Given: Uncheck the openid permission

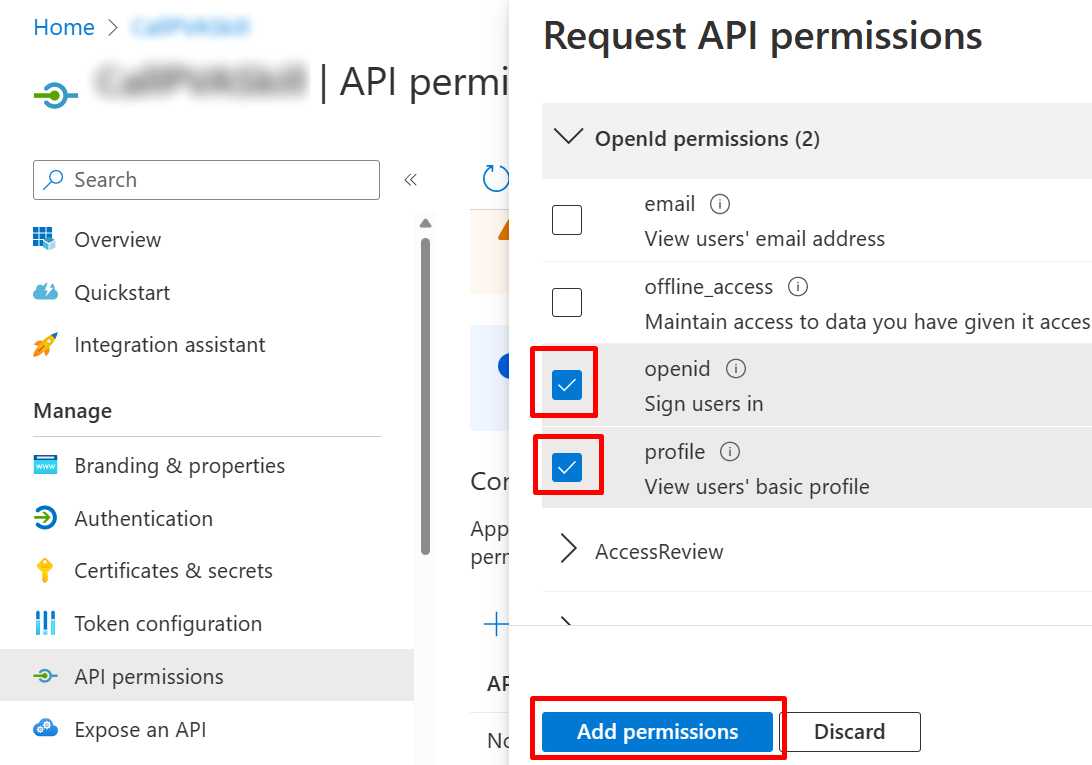Looking at the screenshot, I should pos(564,383).
